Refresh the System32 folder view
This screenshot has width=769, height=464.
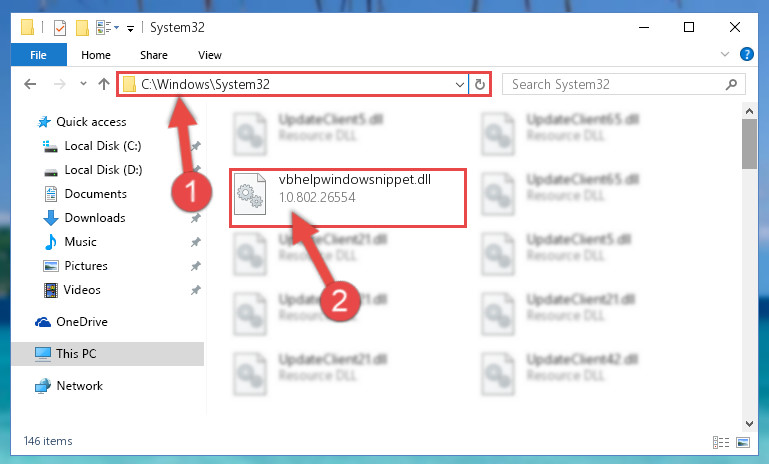pos(480,84)
